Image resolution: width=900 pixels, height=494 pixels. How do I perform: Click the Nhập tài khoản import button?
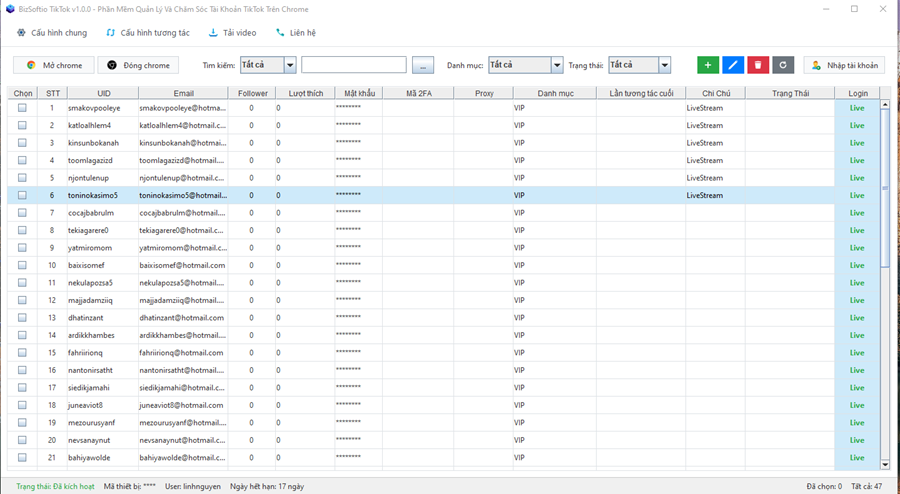pos(844,65)
